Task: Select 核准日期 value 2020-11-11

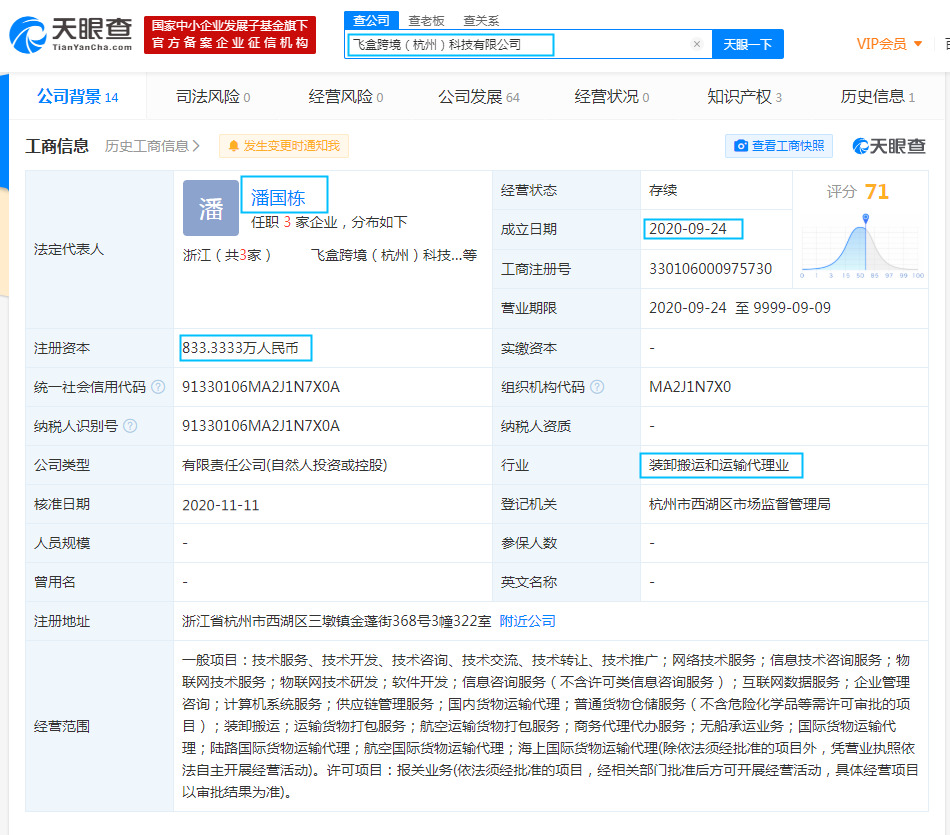Action: [x=221, y=505]
